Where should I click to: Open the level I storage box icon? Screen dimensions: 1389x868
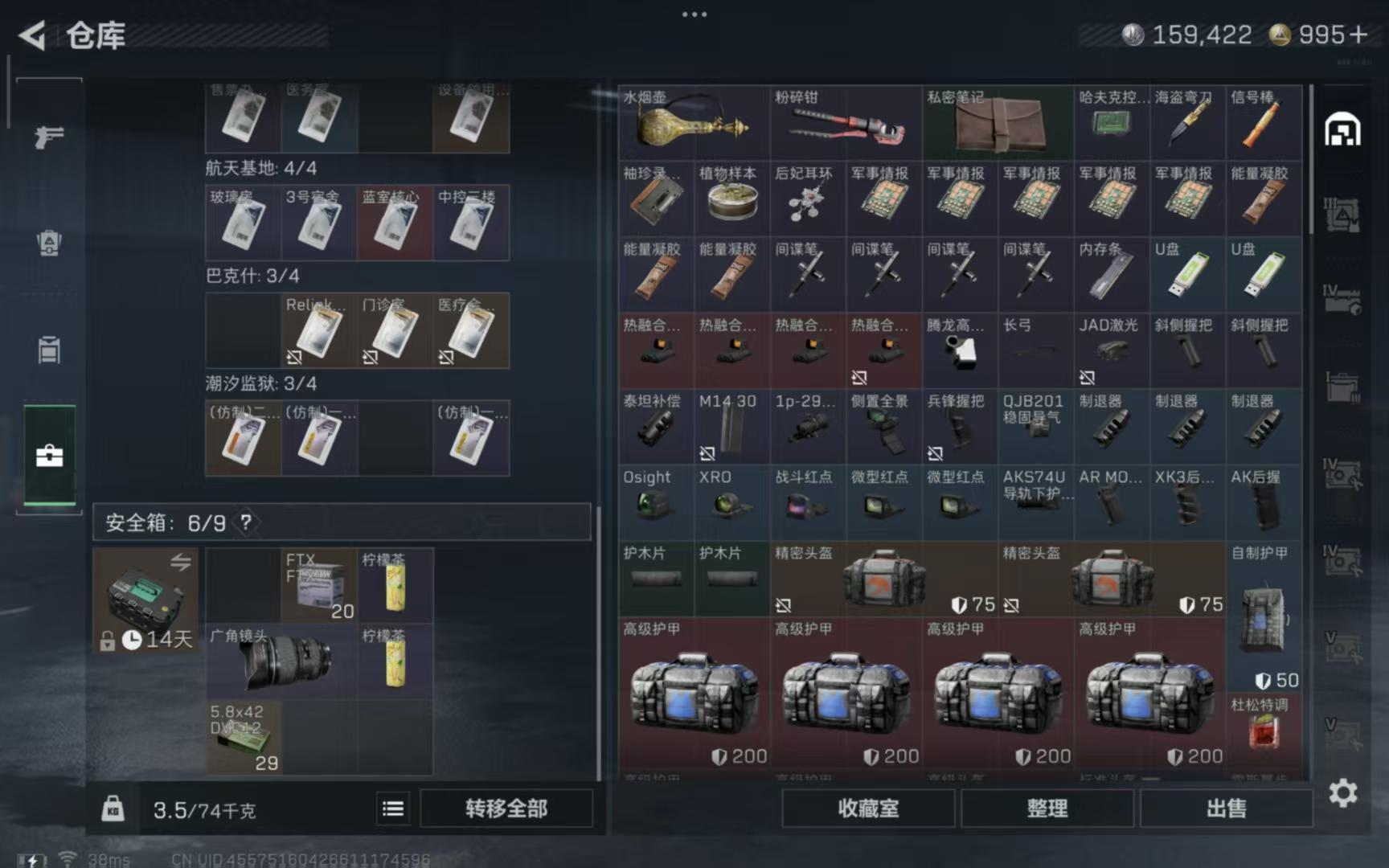pos(1342,387)
